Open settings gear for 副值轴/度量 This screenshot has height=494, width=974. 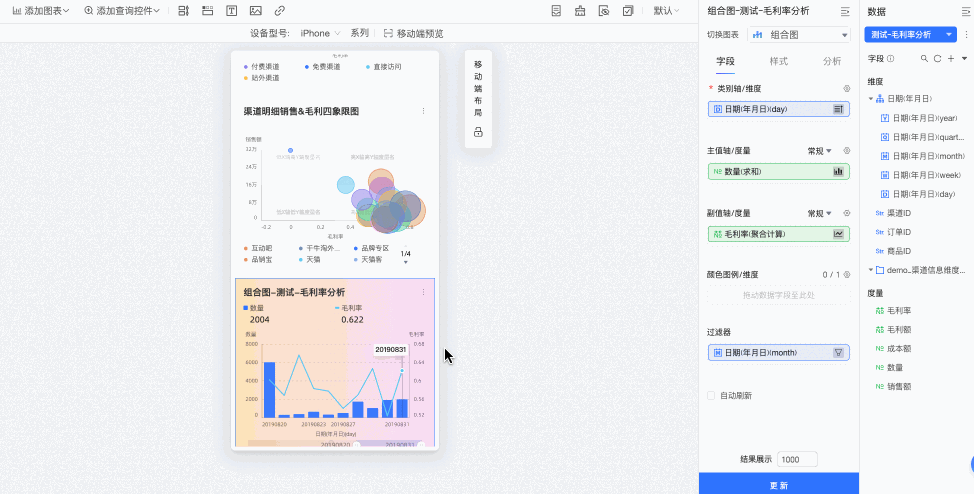click(x=847, y=213)
